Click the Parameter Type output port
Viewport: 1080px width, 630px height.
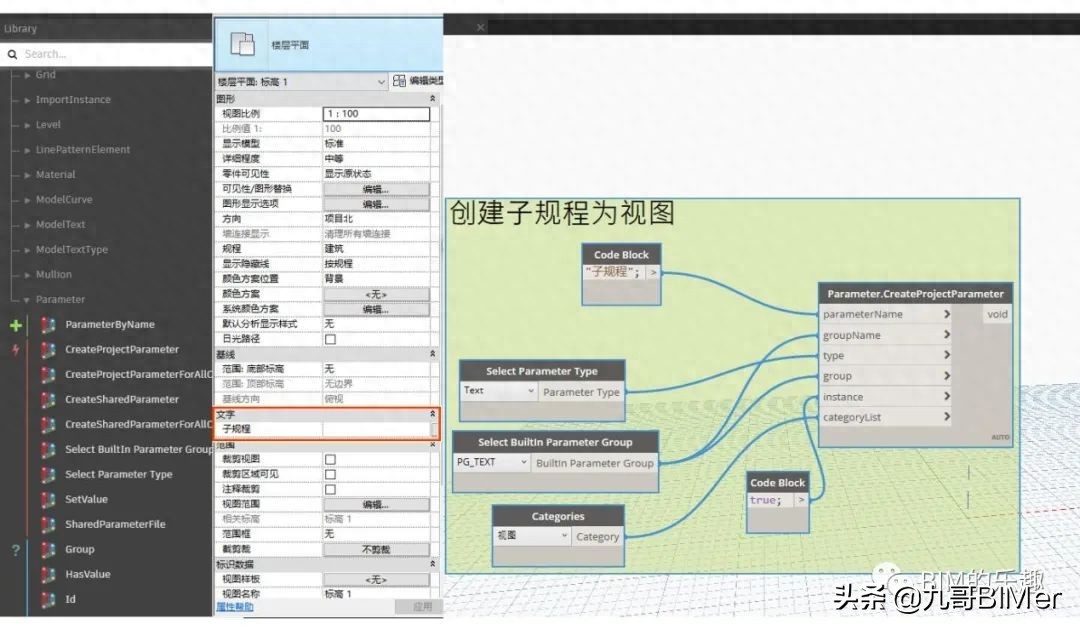pos(581,392)
